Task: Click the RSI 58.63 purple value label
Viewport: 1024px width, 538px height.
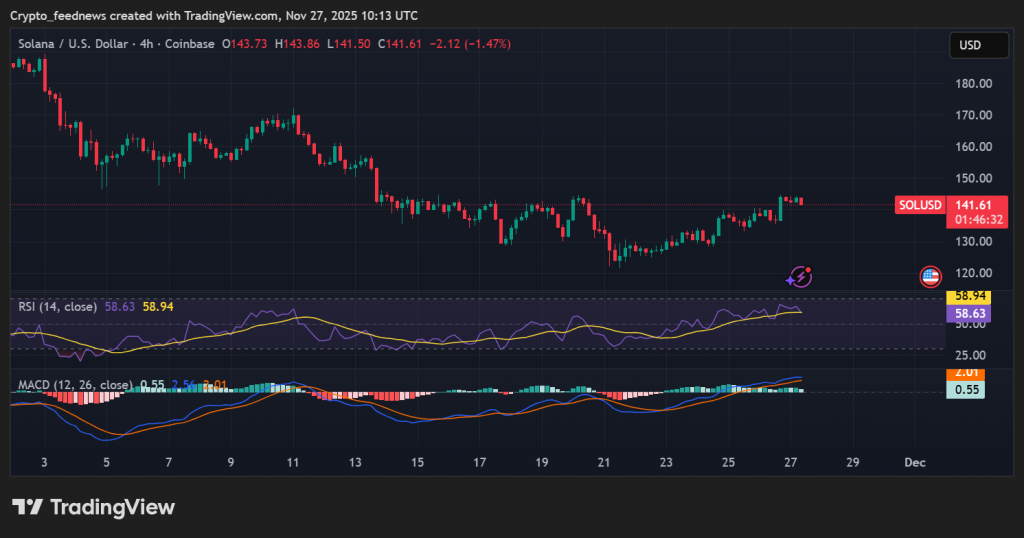Action: [969, 314]
